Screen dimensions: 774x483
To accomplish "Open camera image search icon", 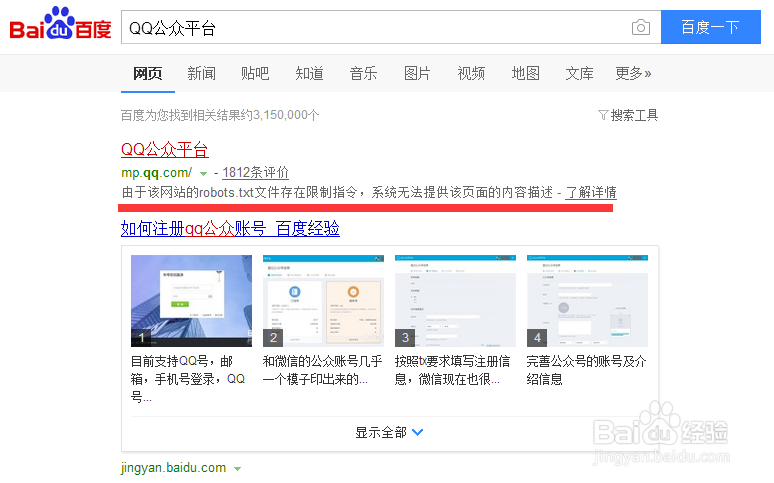I will tap(641, 27).
